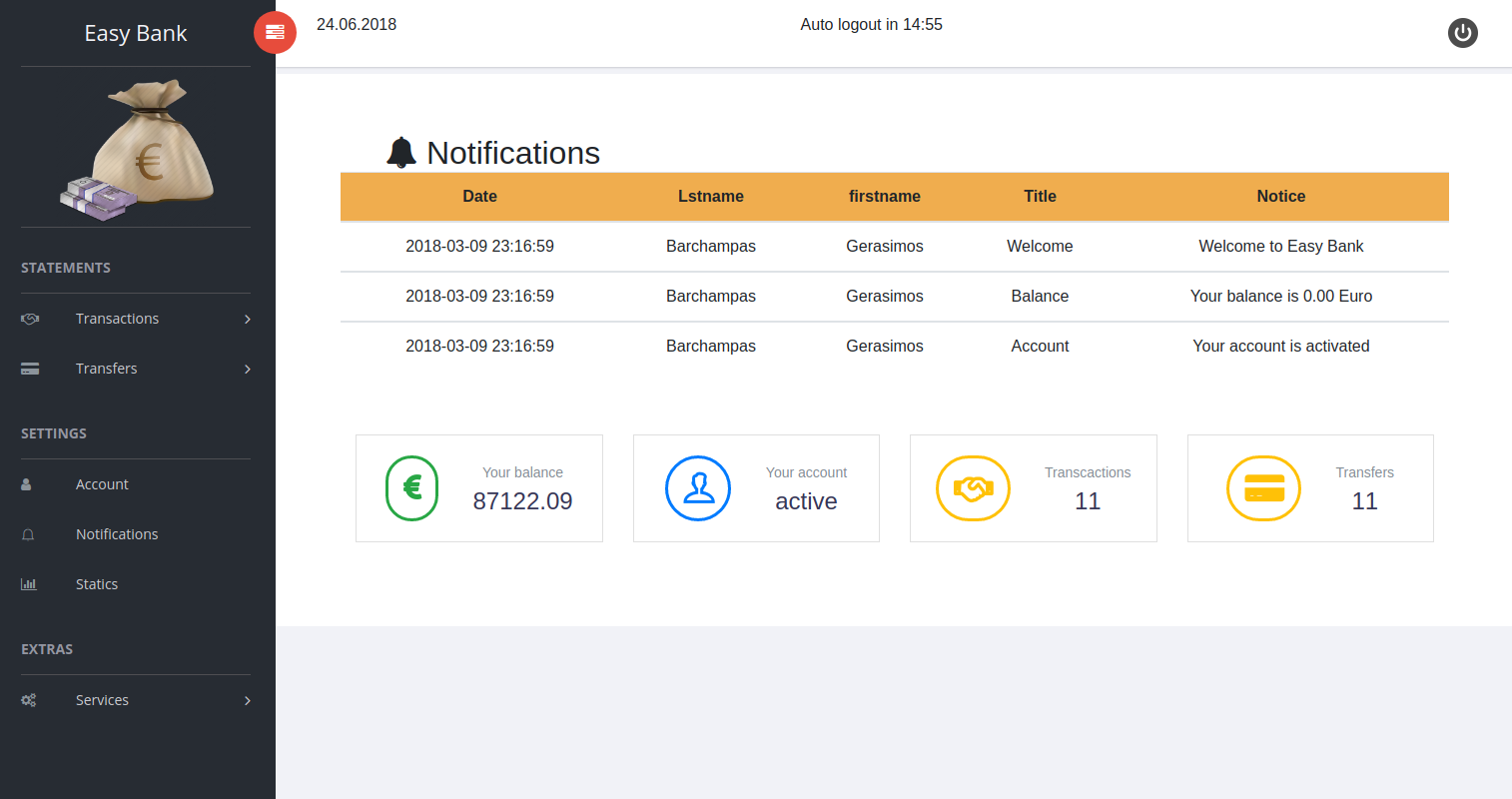
Task: Click 'Your account' card label
Action: [x=806, y=472]
